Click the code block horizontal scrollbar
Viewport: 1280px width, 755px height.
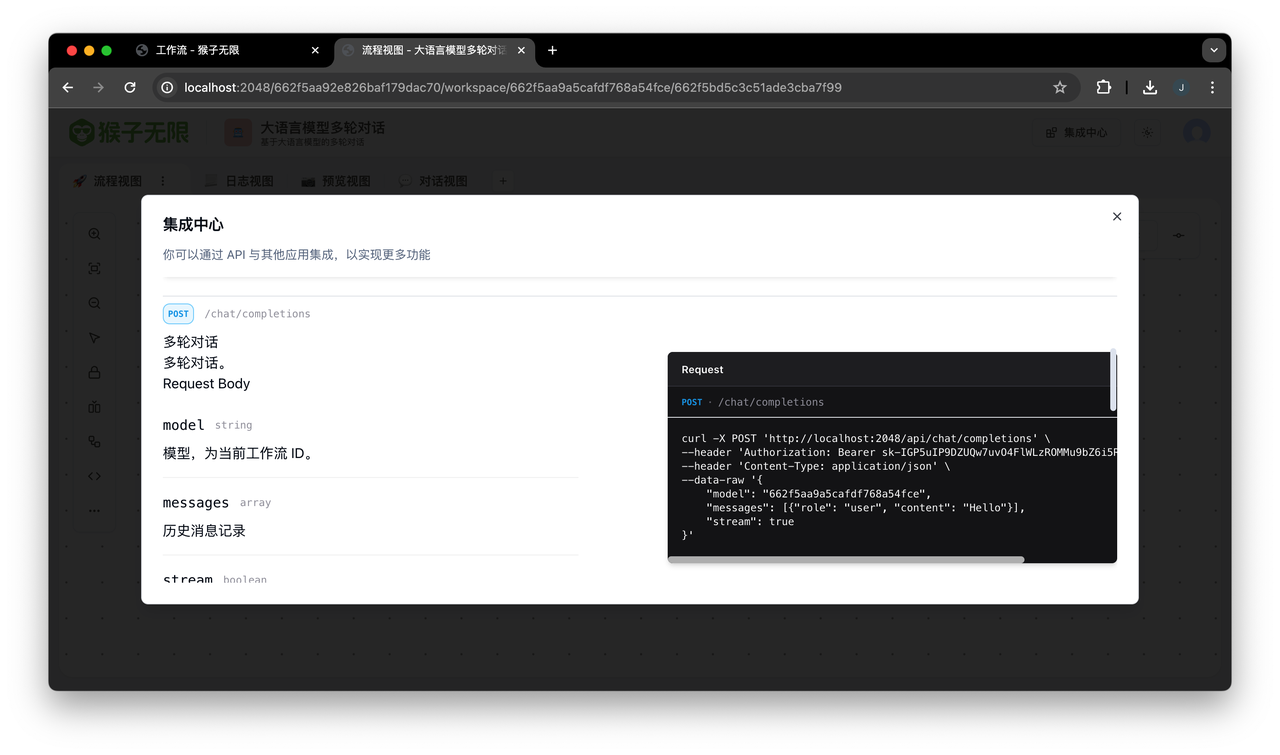[x=846, y=560]
